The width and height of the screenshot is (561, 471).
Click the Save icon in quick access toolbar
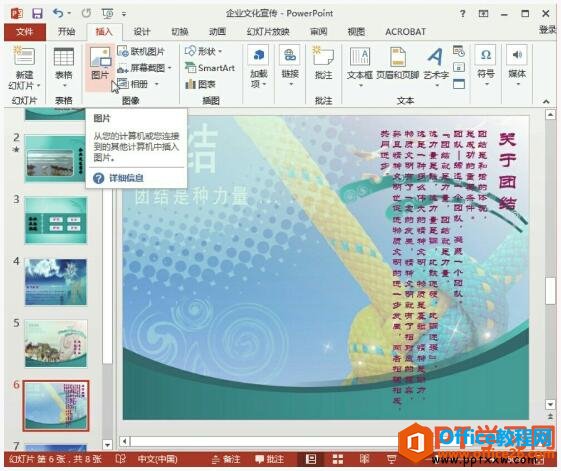coord(37,14)
